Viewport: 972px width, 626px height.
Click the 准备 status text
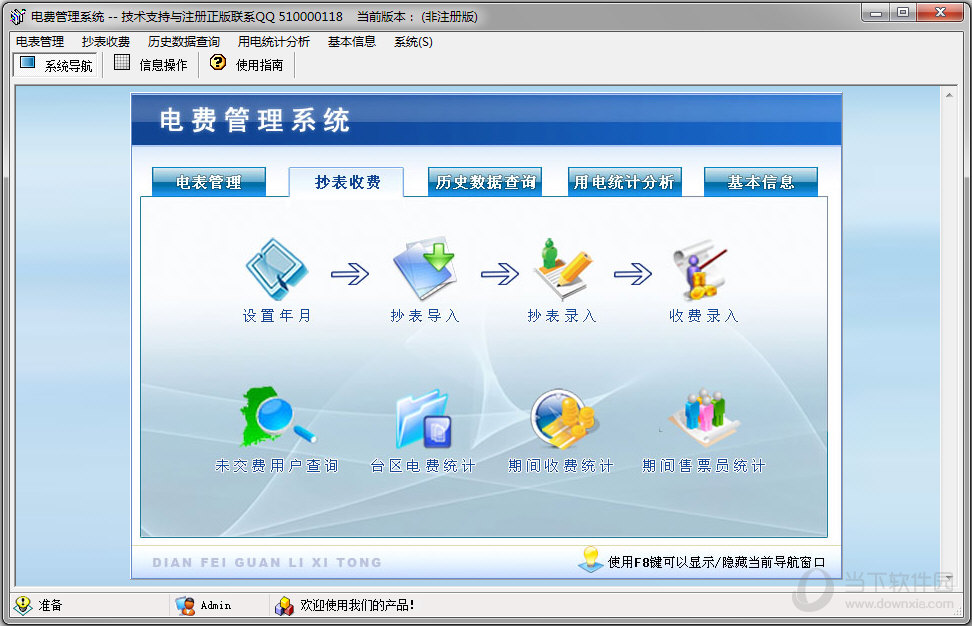tap(50, 605)
